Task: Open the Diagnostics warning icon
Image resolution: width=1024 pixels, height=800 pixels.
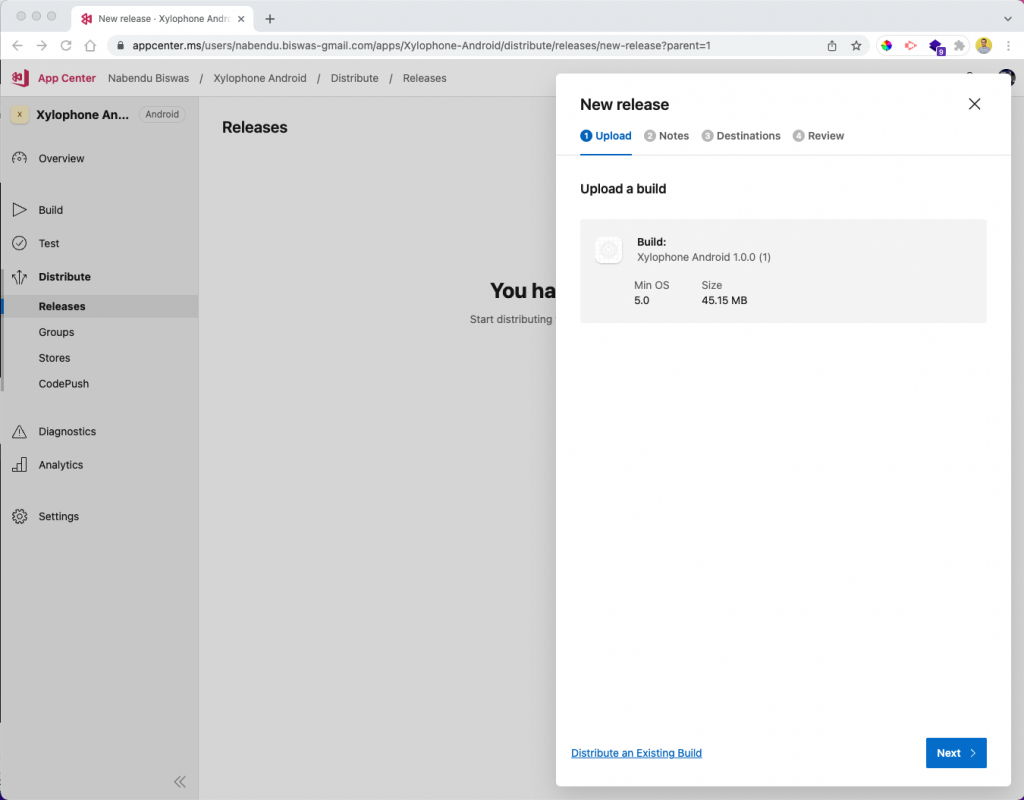Action: tap(20, 432)
